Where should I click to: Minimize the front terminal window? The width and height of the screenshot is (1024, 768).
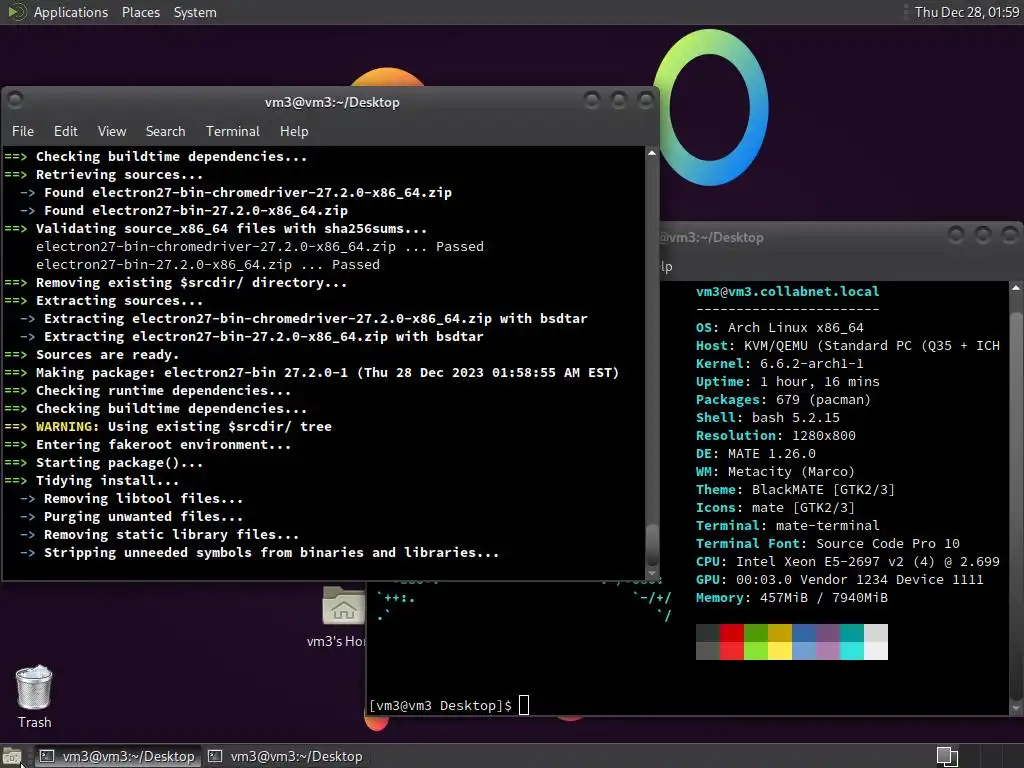coord(592,100)
